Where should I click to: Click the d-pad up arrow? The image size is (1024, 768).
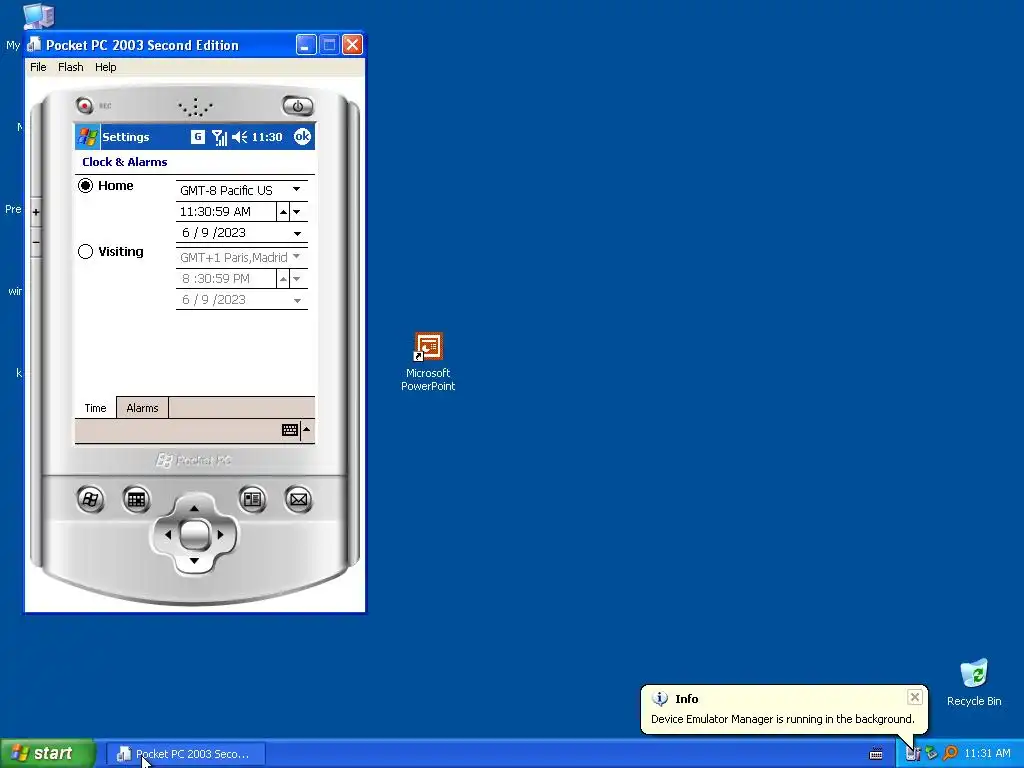click(x=194, y=508)
